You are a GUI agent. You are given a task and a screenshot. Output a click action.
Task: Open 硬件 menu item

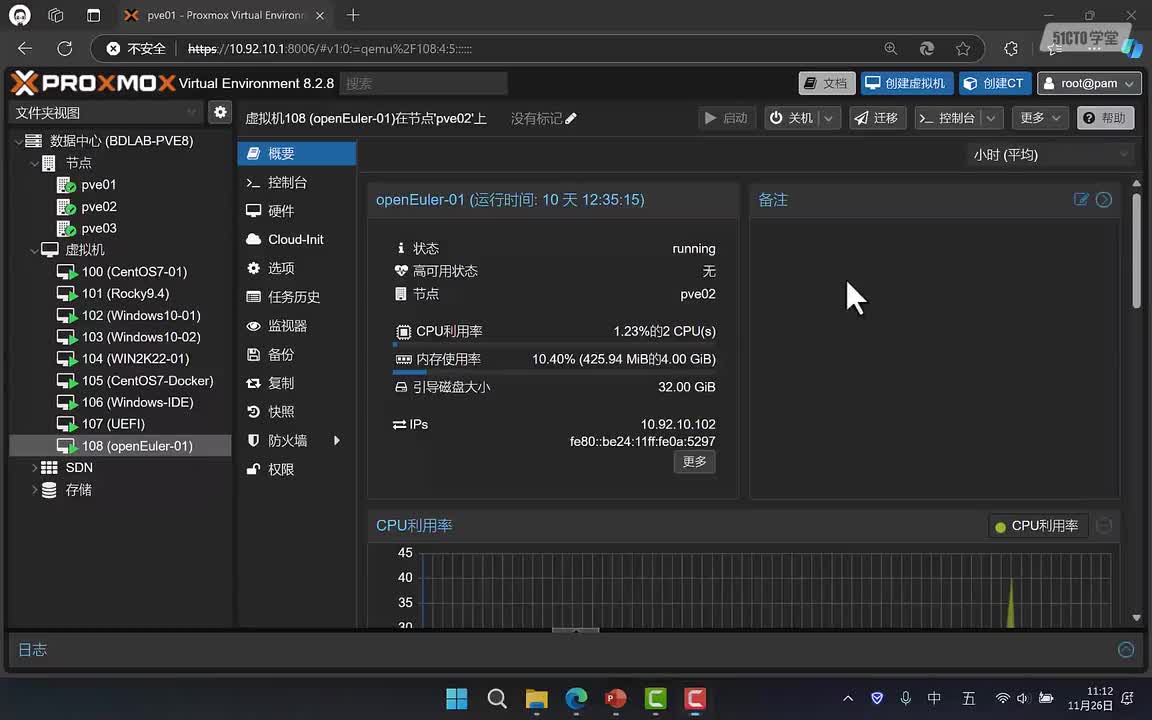(296, 211)
